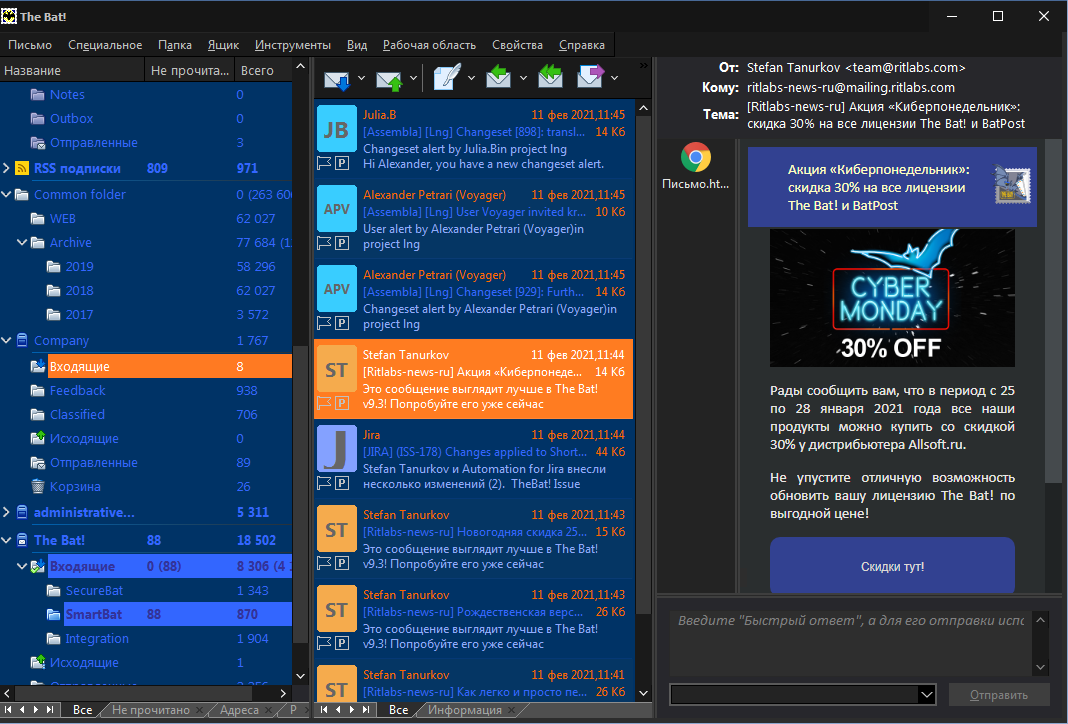Toggle the flag on User Voyager invited message
This screenshot has width=1068, height=724.
tap(324, 243)
